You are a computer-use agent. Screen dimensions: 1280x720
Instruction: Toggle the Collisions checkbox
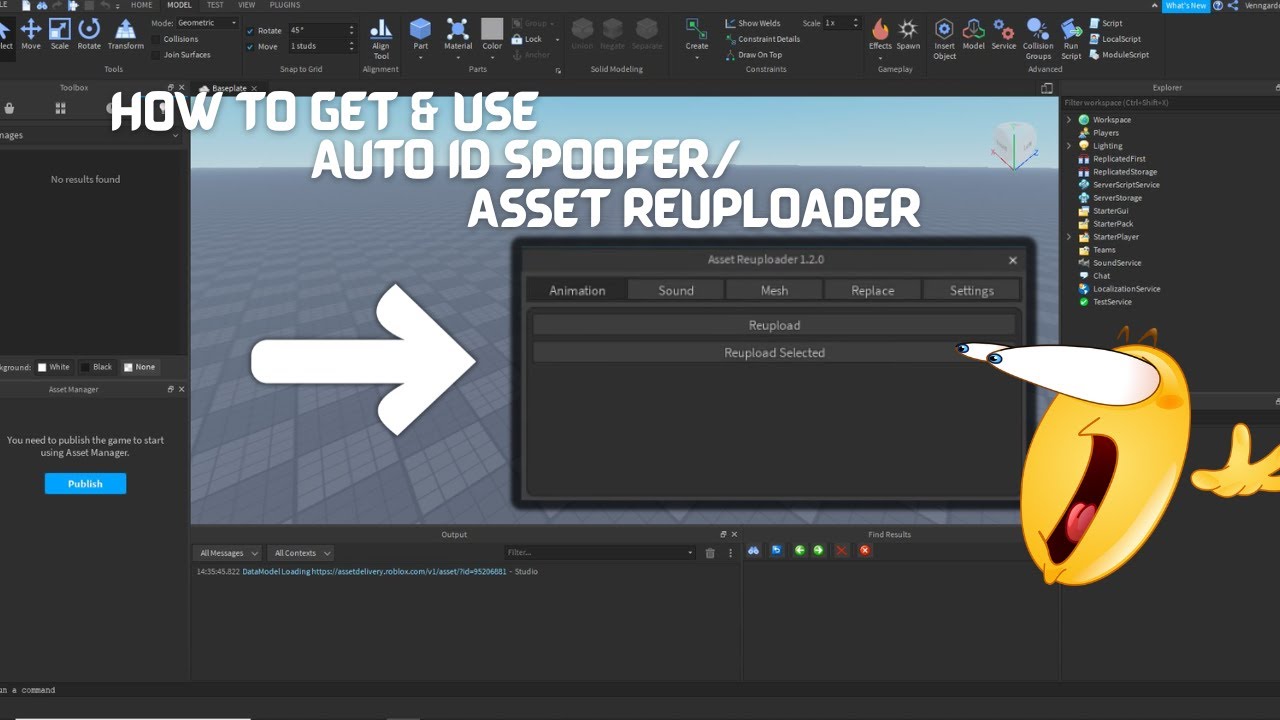[x=155, y=39]
